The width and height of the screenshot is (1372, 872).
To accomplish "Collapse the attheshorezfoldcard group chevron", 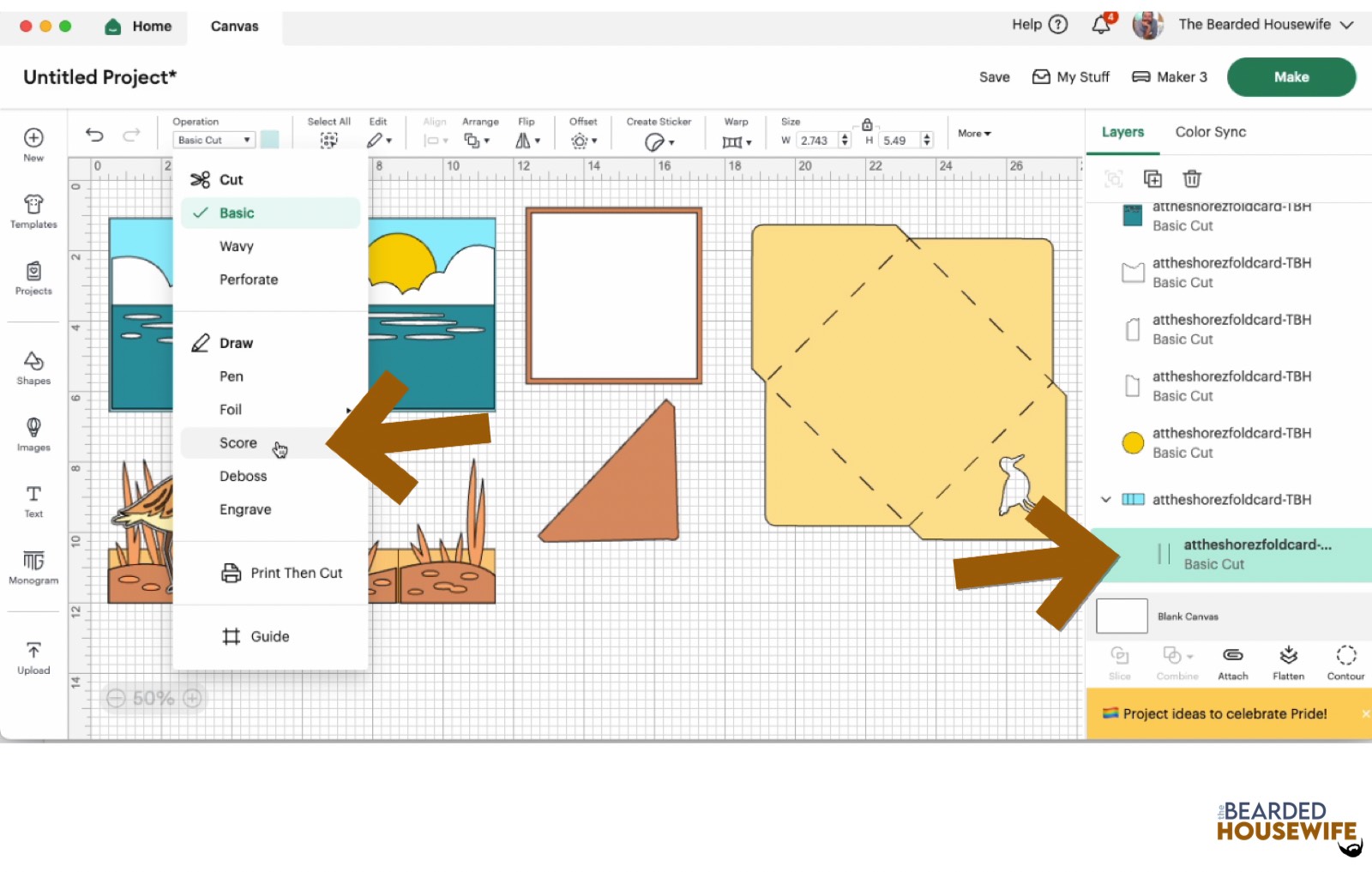I will [1106, 499].
